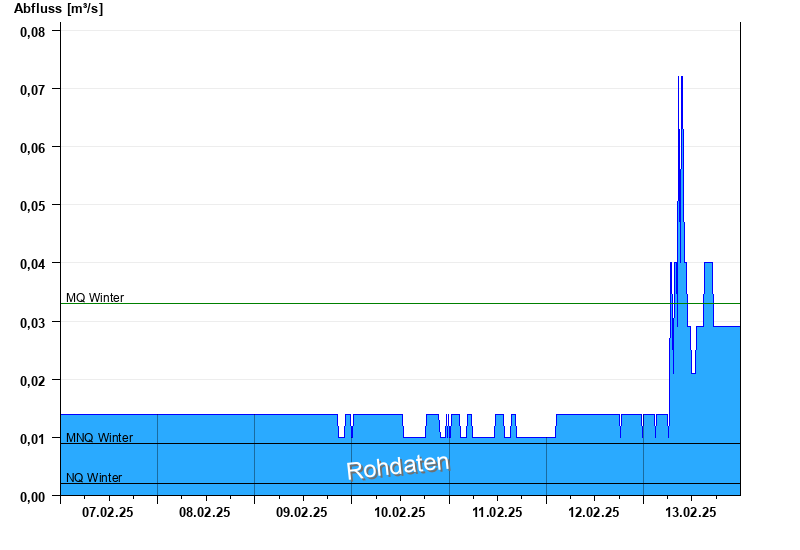This screenshot has width=800, height=550.
Task: Pick the 11.02.25 date label
Action: [x=497, y=512]
